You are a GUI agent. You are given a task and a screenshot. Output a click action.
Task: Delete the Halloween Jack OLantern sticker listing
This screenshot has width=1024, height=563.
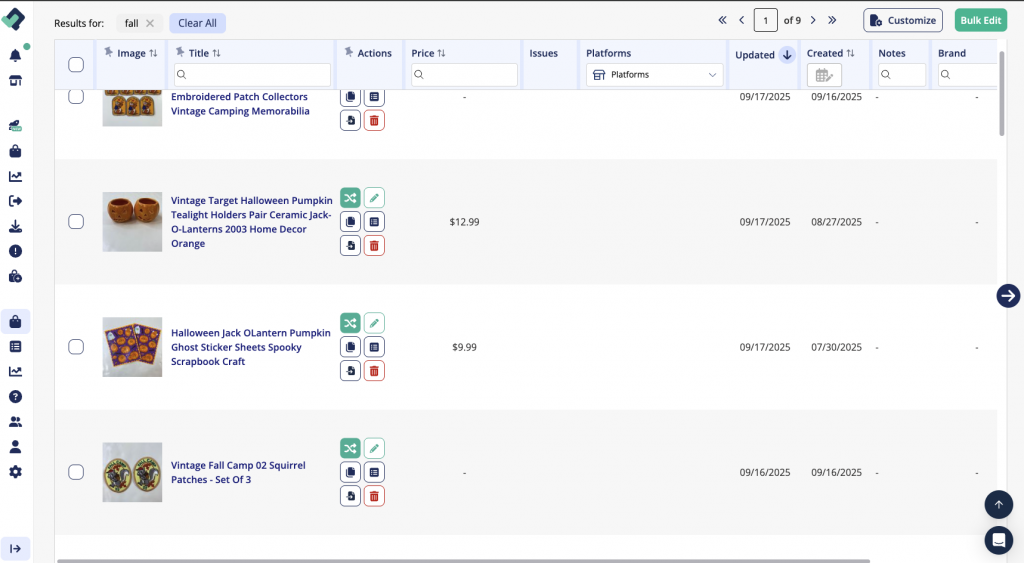click(x=374, y=371)
